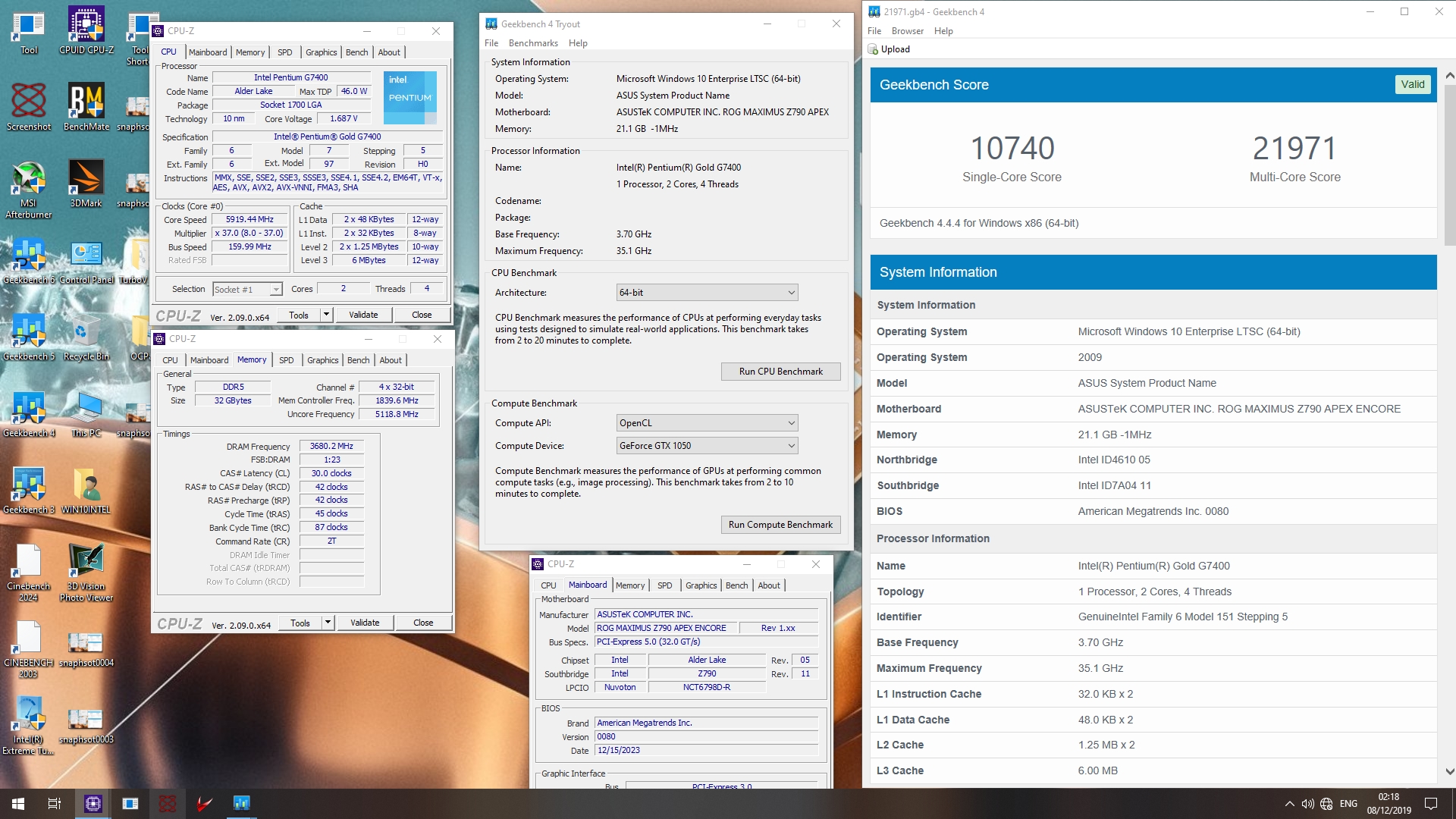Select Graphics tab in Memory CPU-Z window

pos(322,360)
